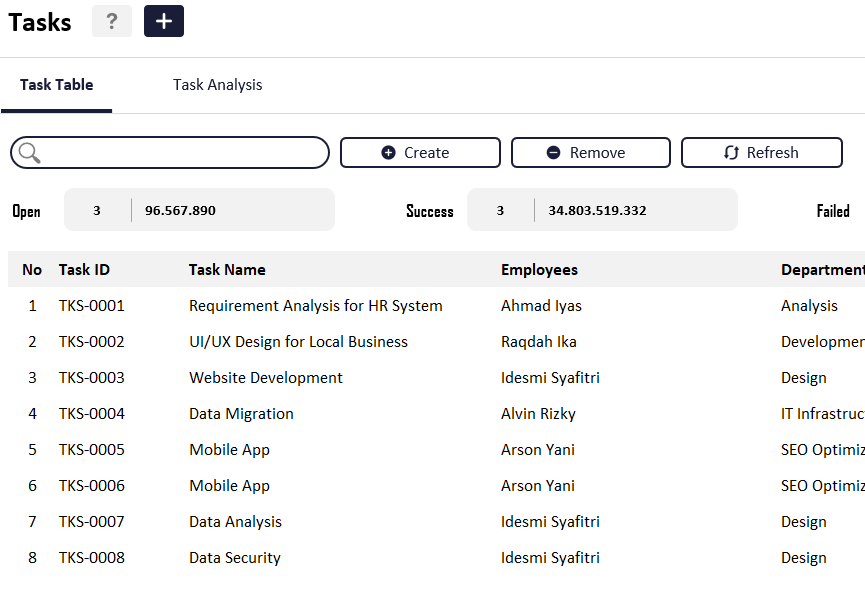865x605 pixels.
Task: Click the plus icon beside Tasks title
Action: tap(164, 21)
